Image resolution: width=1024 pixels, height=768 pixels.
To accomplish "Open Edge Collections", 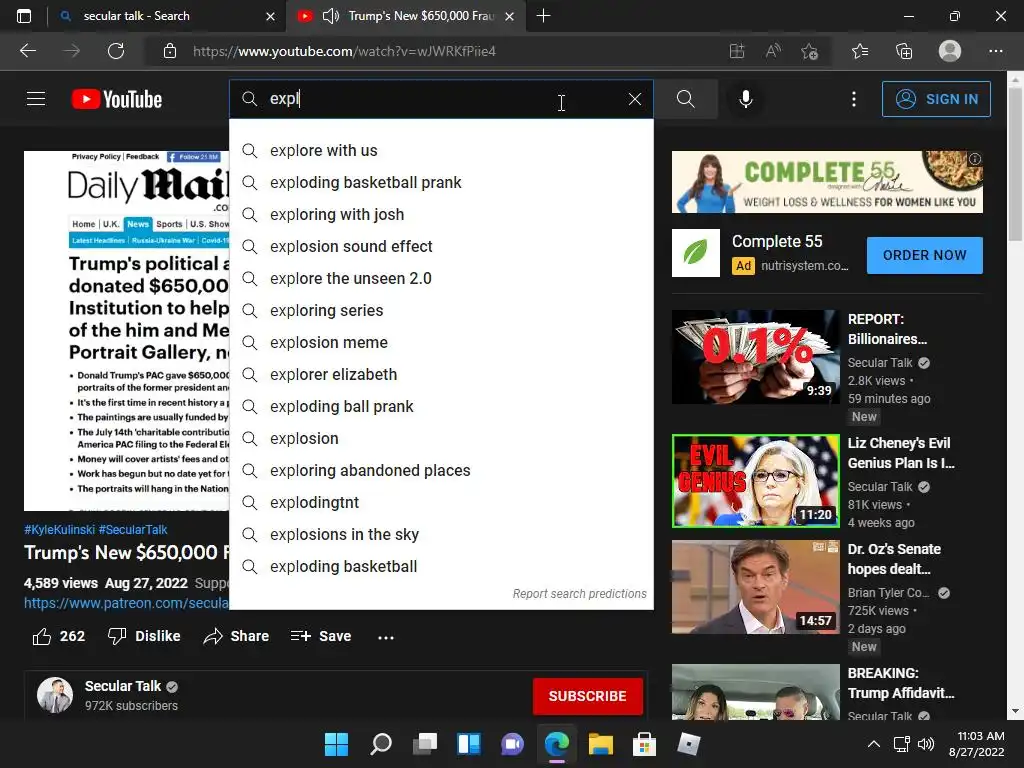I will pos(904,51).
